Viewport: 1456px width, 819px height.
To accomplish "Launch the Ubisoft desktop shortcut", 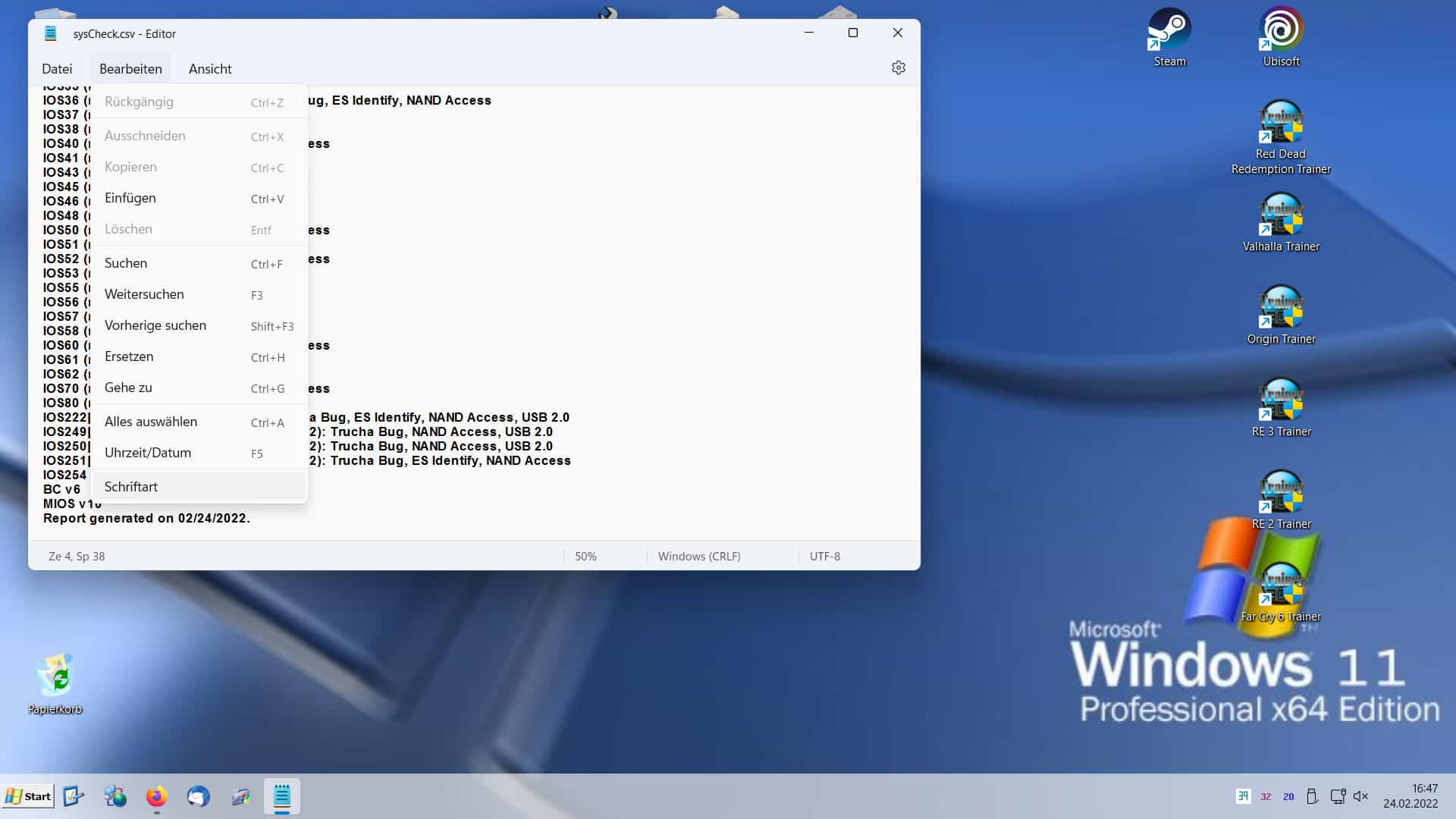I will 1281,37.
